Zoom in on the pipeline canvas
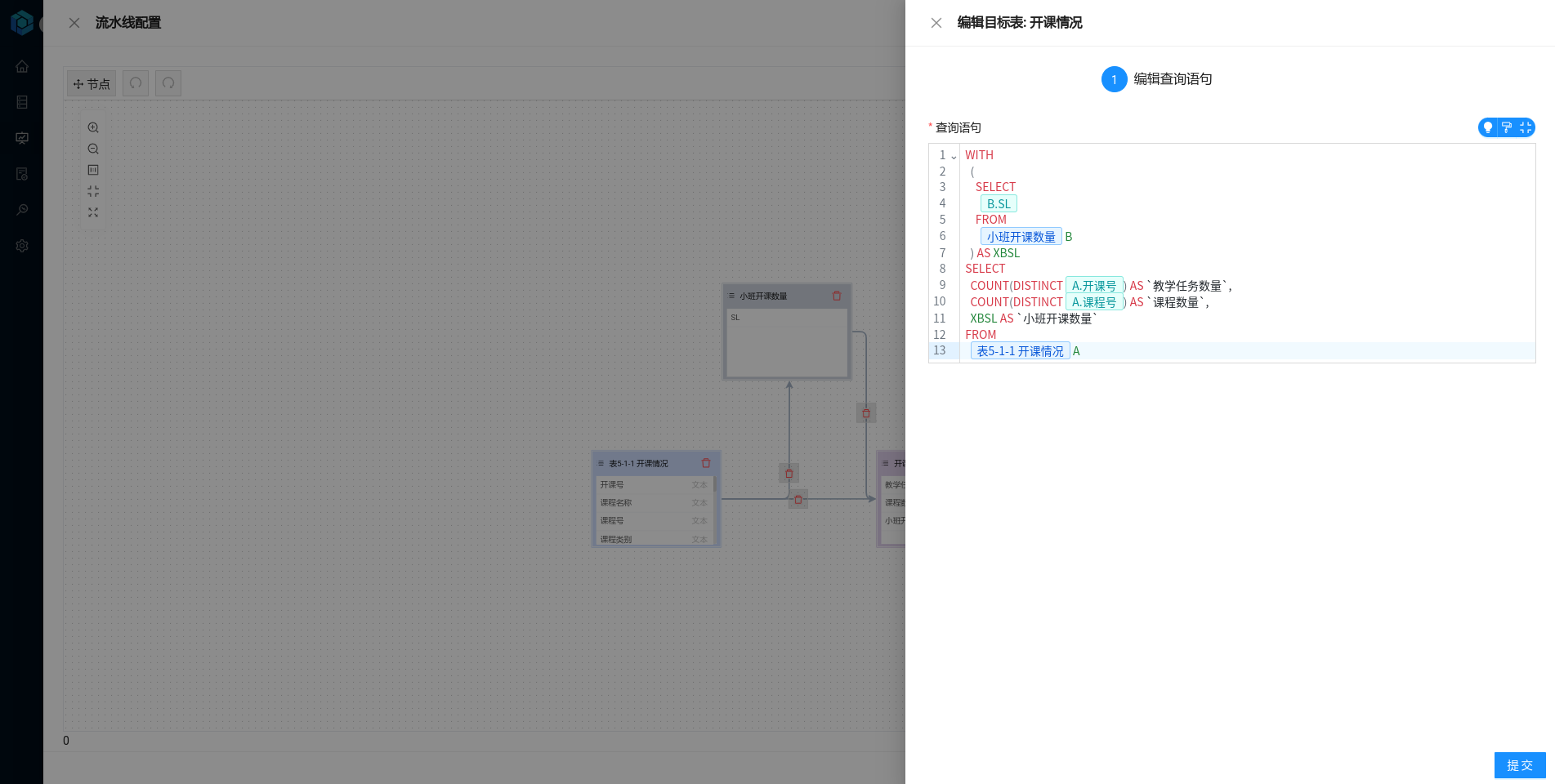 coord(93,127)
